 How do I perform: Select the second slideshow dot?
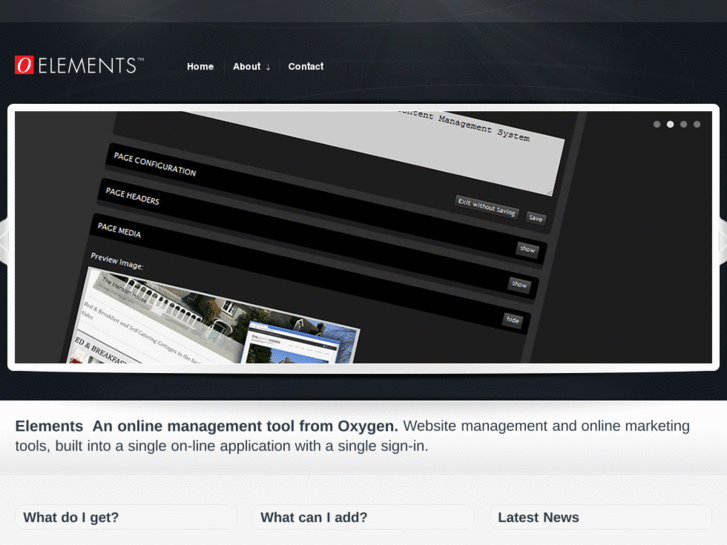pos(670,124)
